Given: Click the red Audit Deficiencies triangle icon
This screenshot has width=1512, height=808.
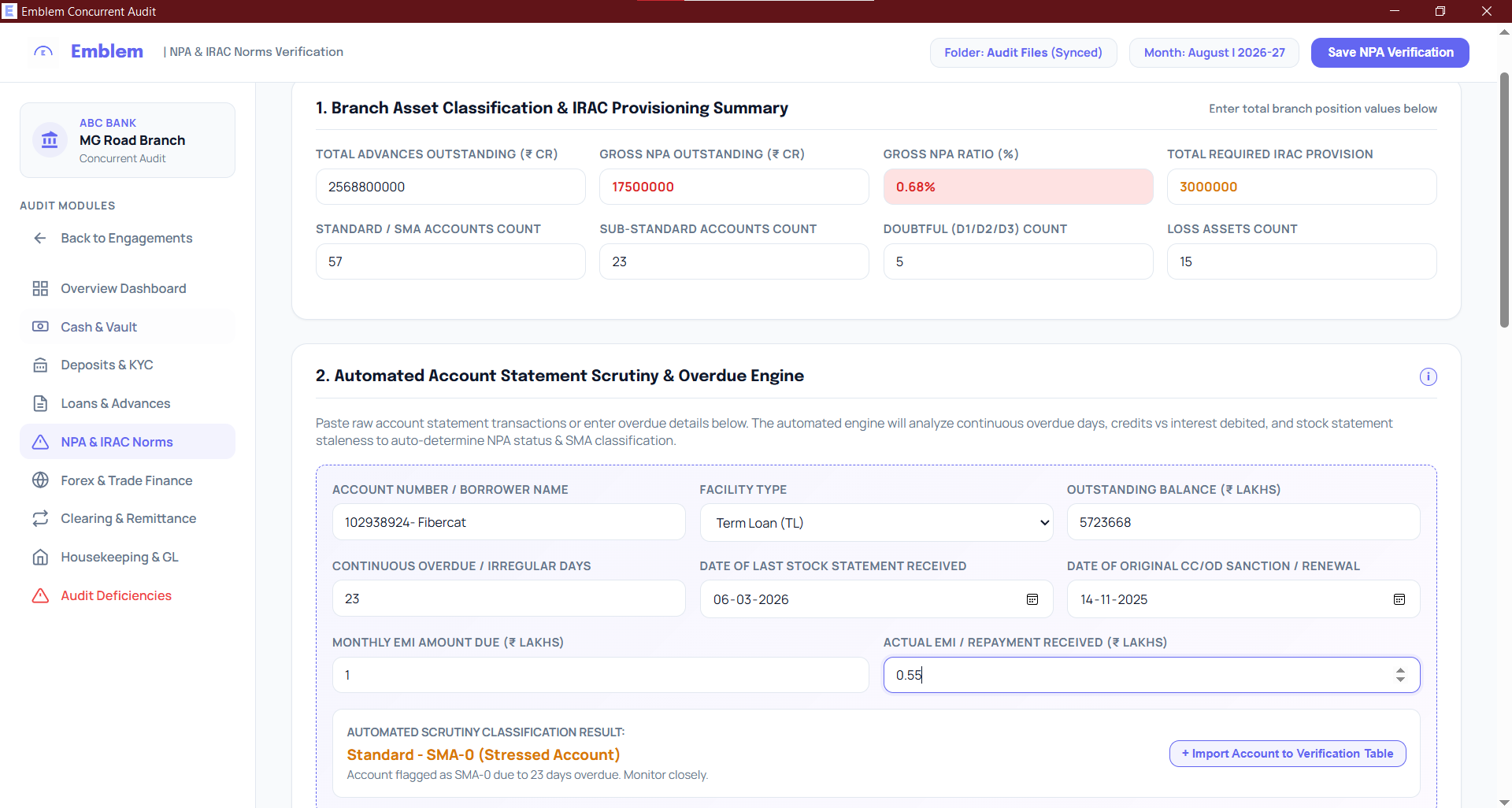Looking at the screenshot, I should 40,595.
